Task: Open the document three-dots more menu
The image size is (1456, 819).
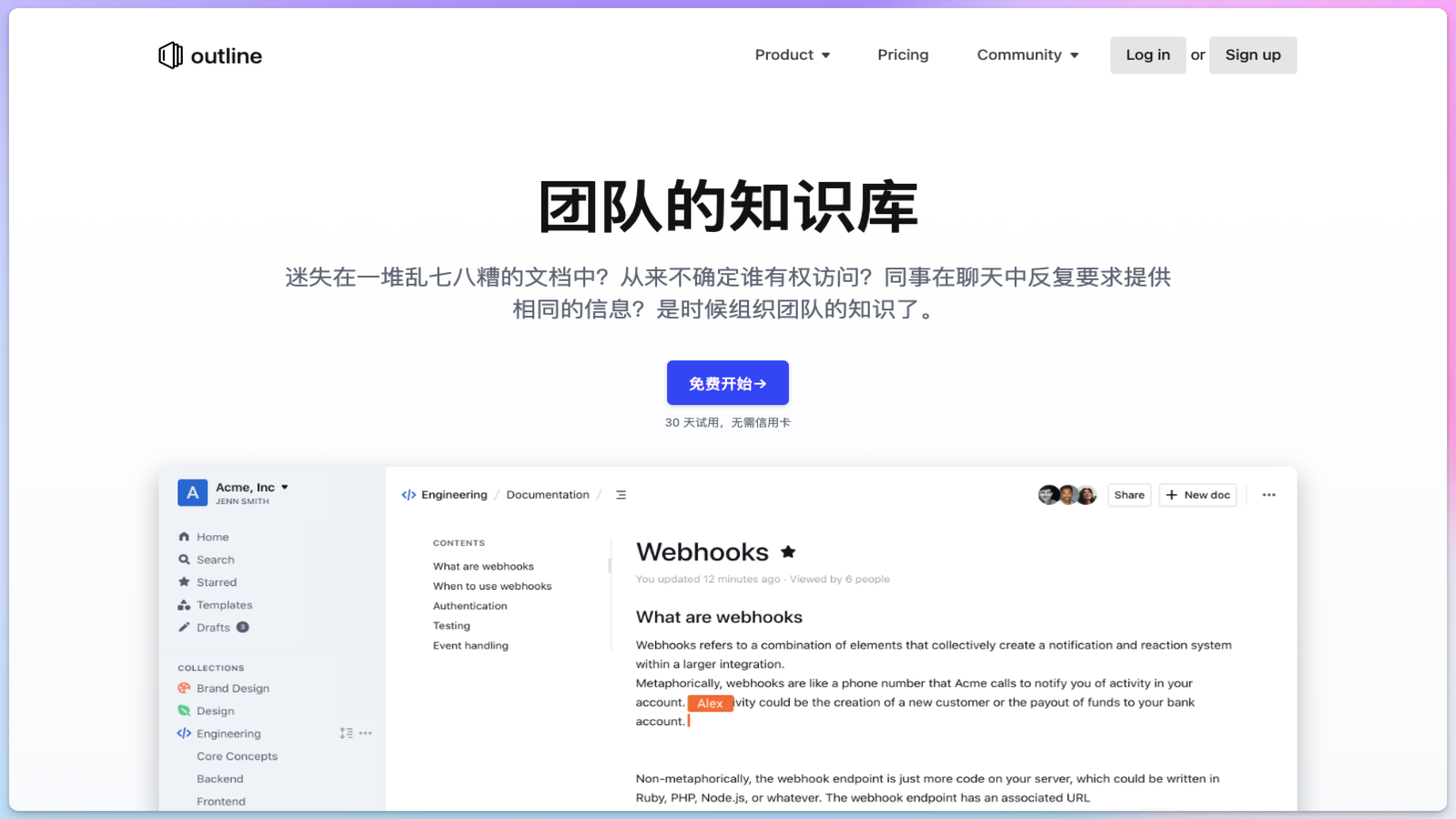Action: coord(1269,495)
